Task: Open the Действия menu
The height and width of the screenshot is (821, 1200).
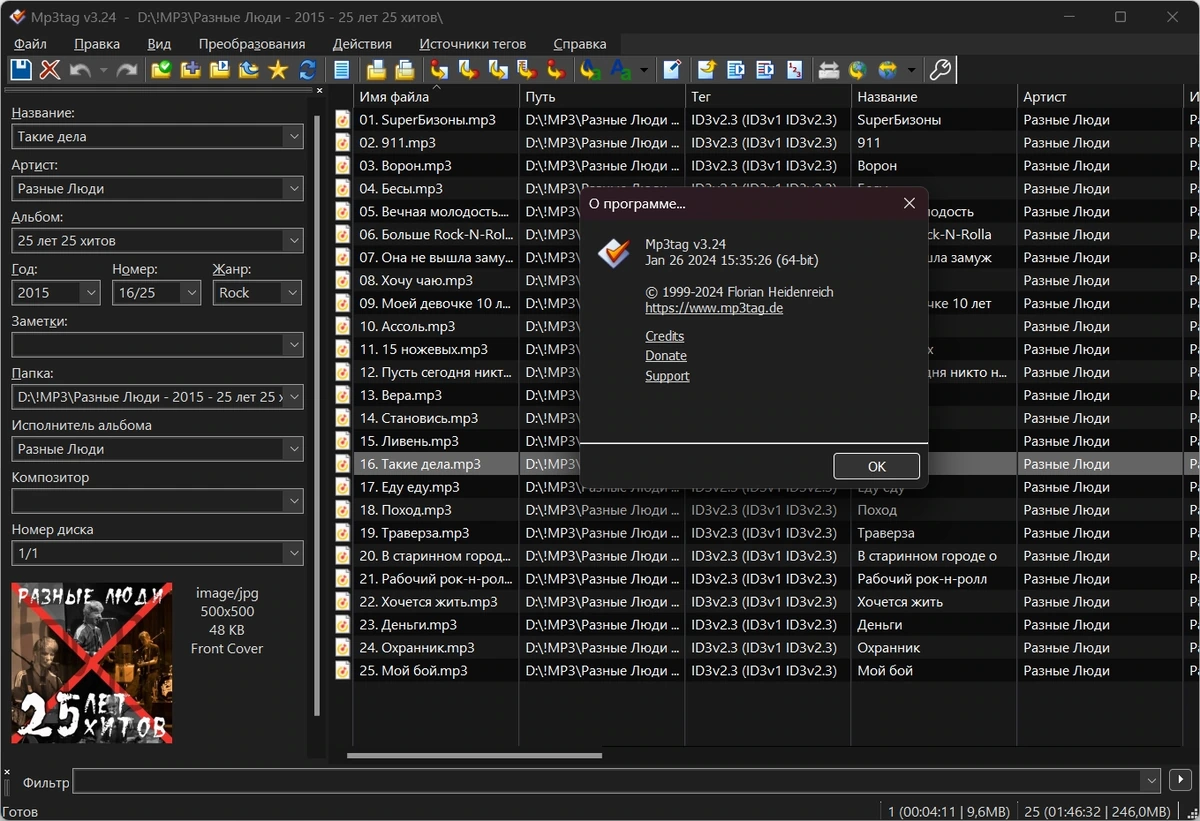Action: pyautogui.click(x=362, y=44)
